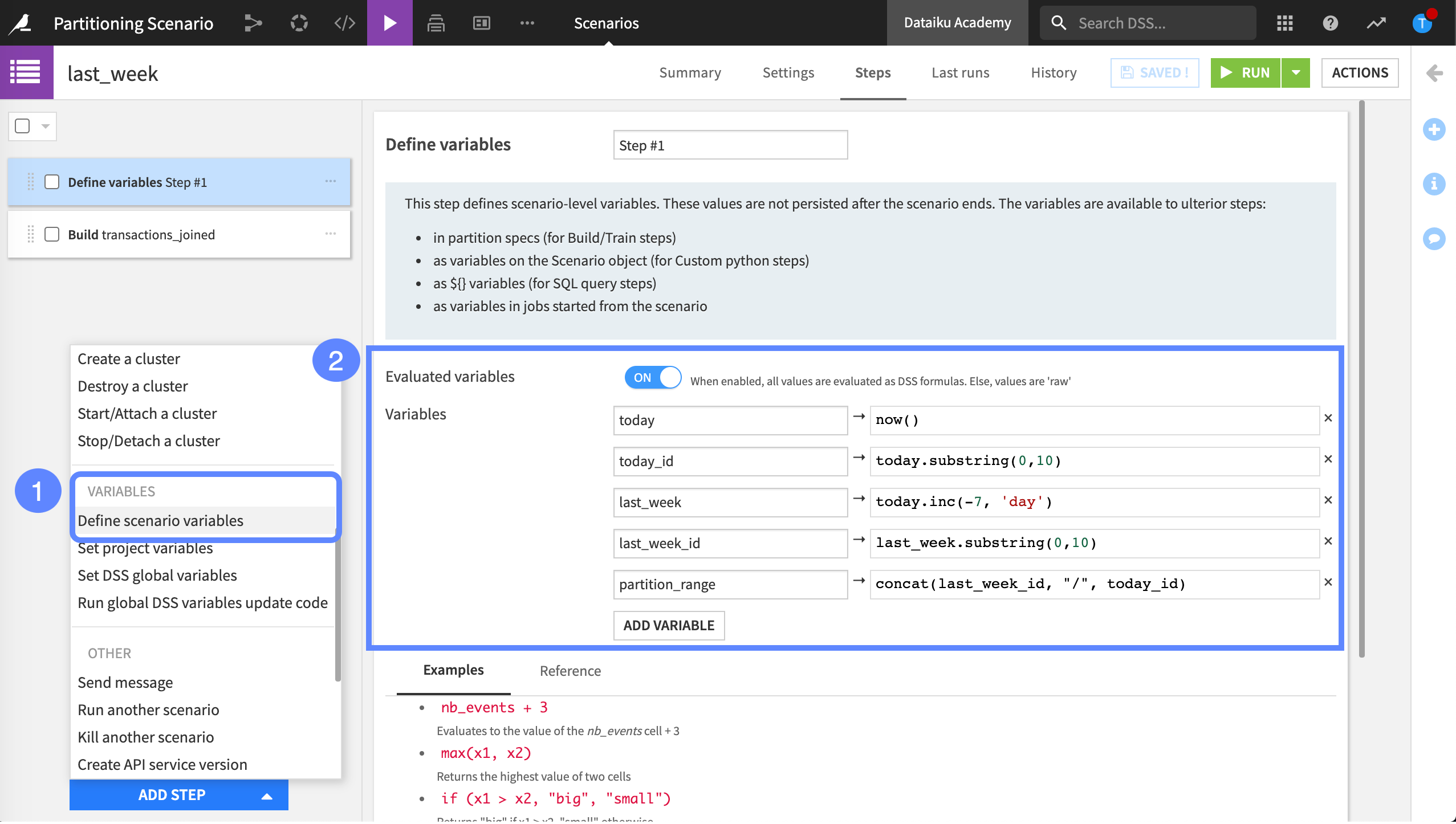The height and width of the screenshot is (824, 1456).
Task: Check the Build transactions_joined checkbox
Action: click(51, 234)
